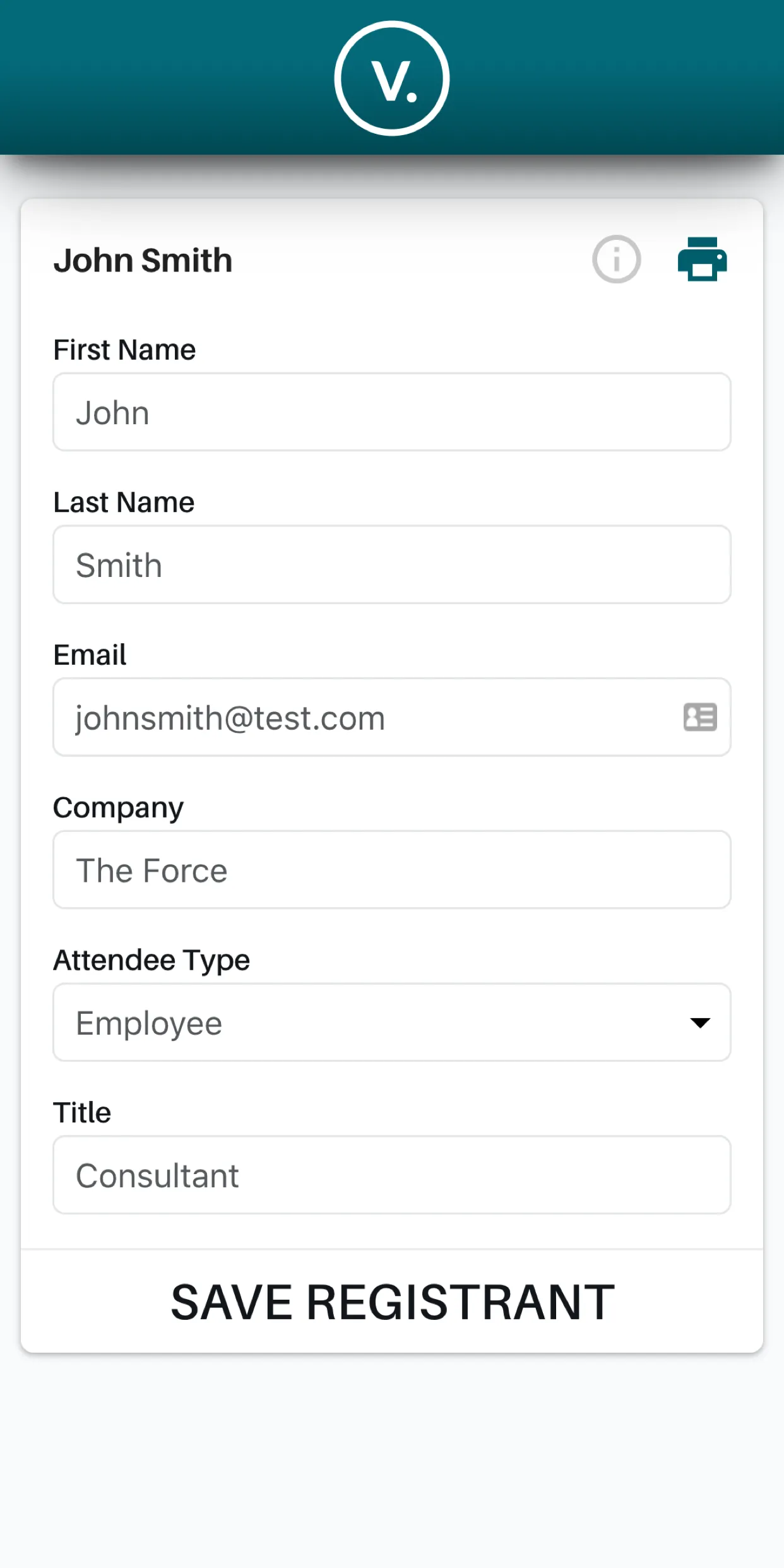Print the badge with printer icon

tap(702, 259)
